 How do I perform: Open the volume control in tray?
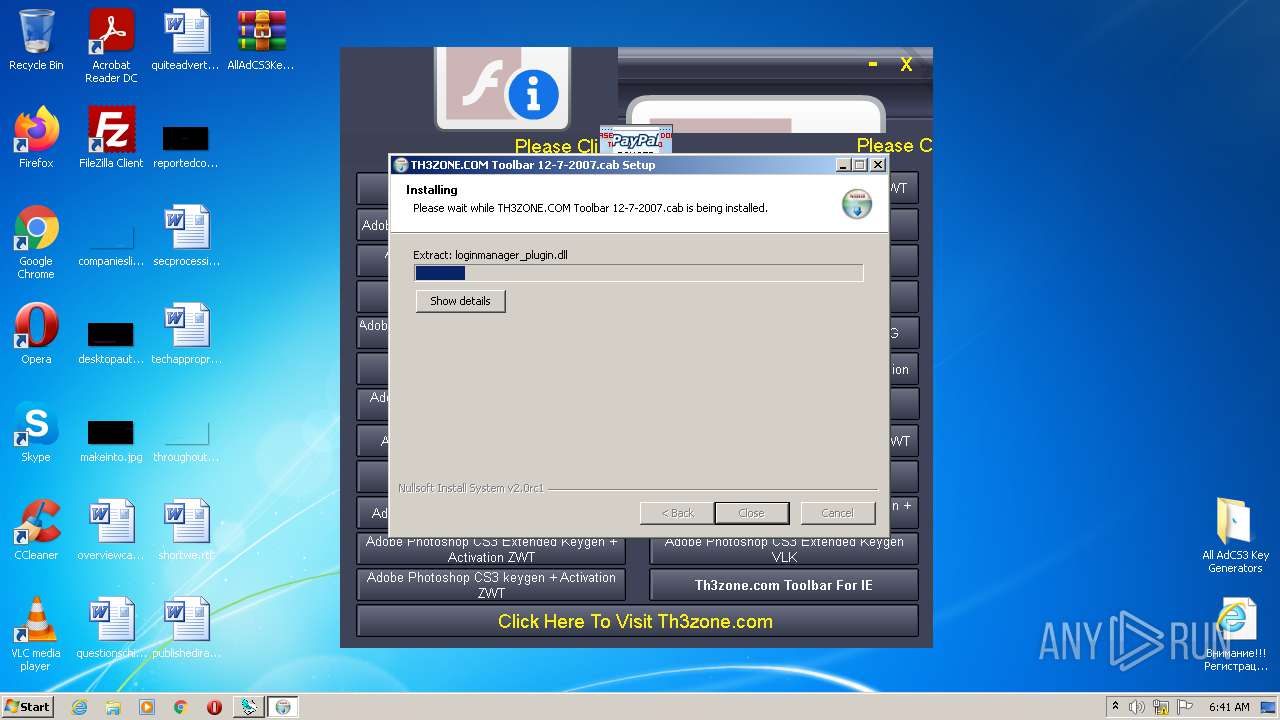1137,707
